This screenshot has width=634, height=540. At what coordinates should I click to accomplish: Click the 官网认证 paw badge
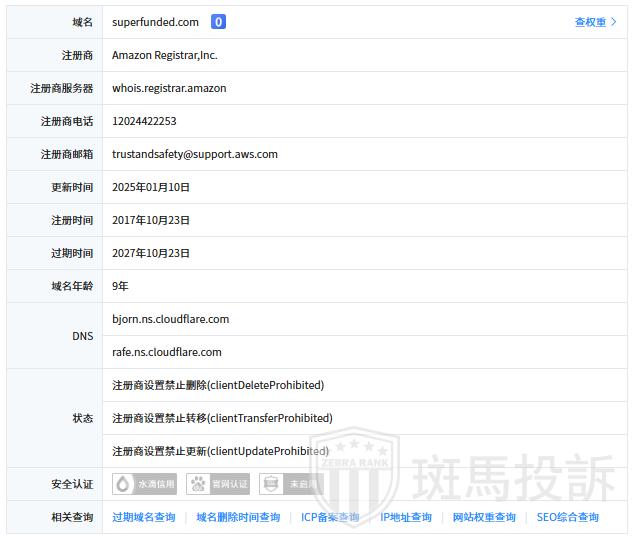click(x=218, y=484)
